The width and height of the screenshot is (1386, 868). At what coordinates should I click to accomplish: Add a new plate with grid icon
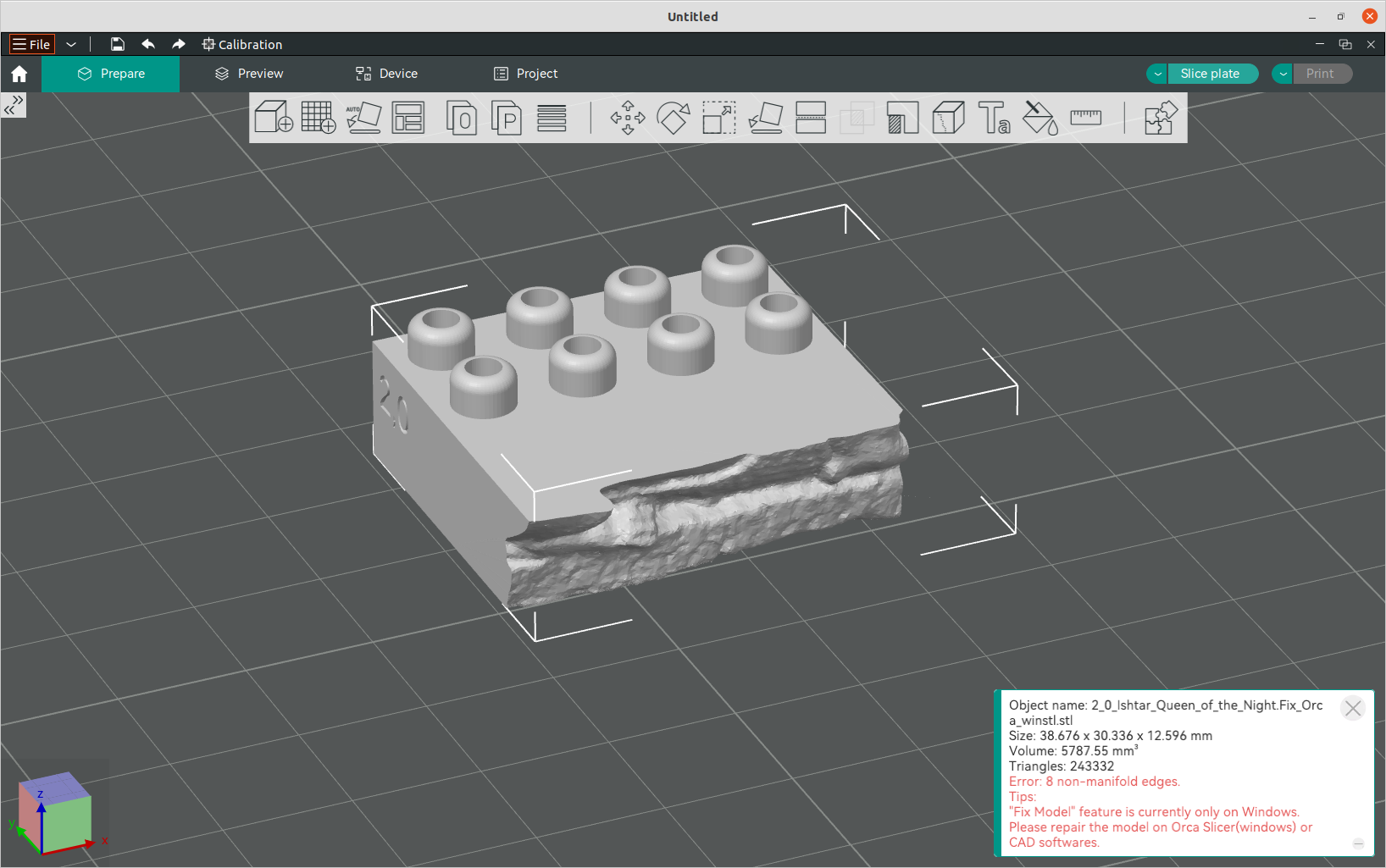click(319, 118)
